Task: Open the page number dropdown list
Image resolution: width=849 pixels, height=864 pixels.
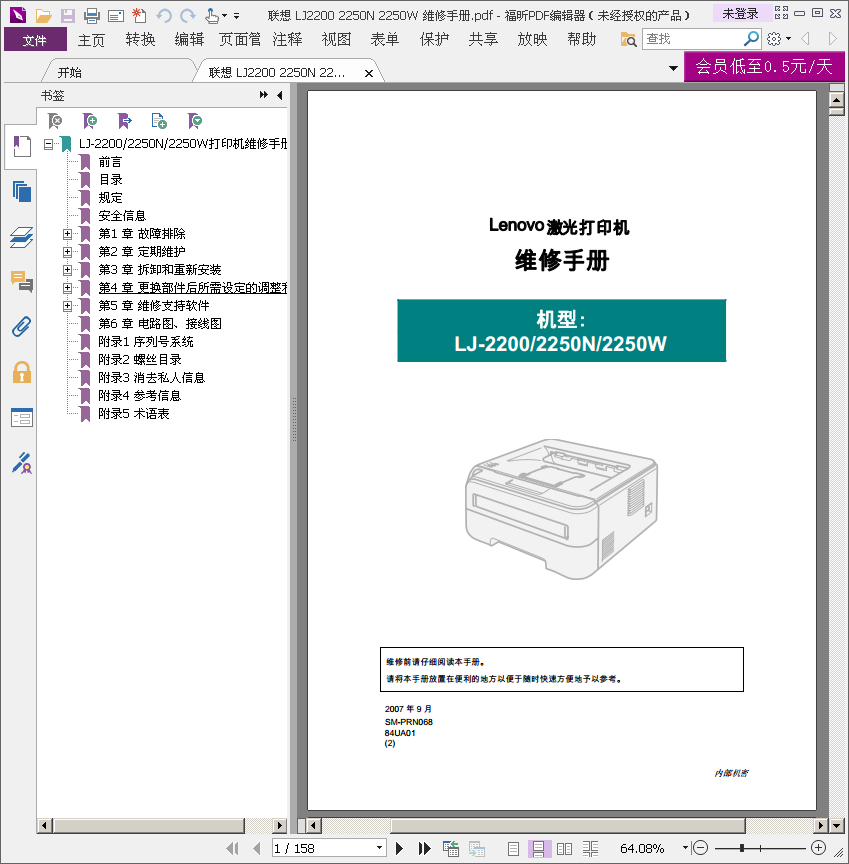Action: coord(380,848)
